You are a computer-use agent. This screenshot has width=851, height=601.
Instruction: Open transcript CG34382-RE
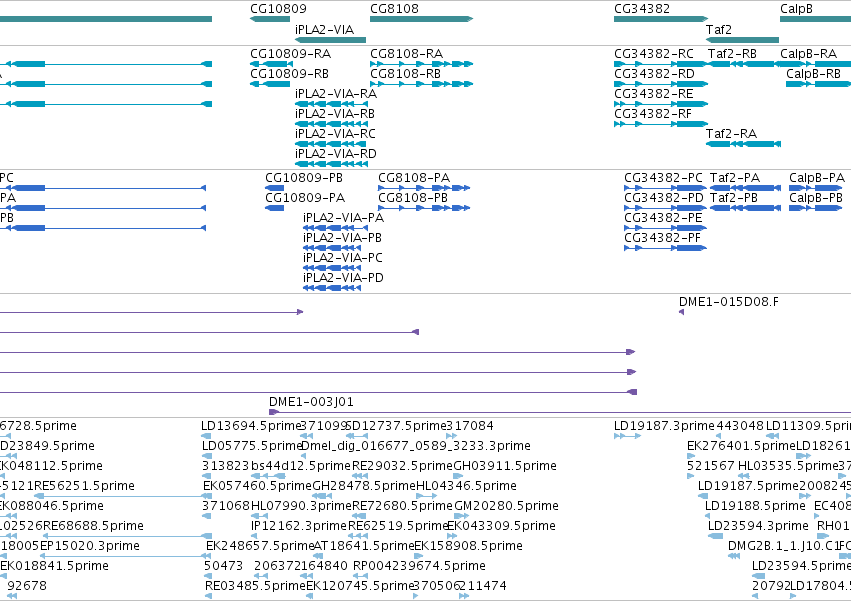point(654,93)
